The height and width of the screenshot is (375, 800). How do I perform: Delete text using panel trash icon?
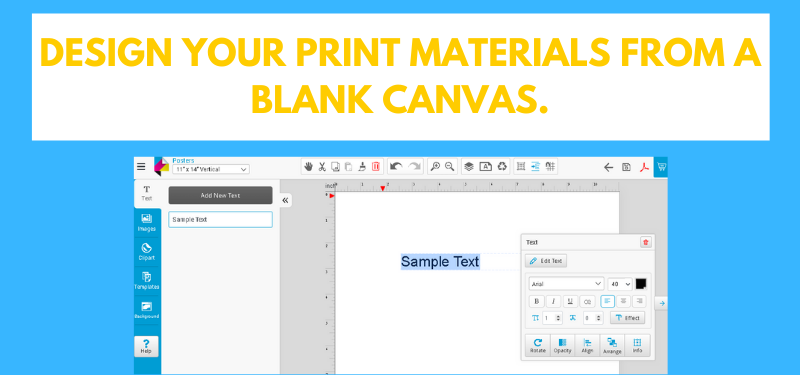(x=646, y=242)
